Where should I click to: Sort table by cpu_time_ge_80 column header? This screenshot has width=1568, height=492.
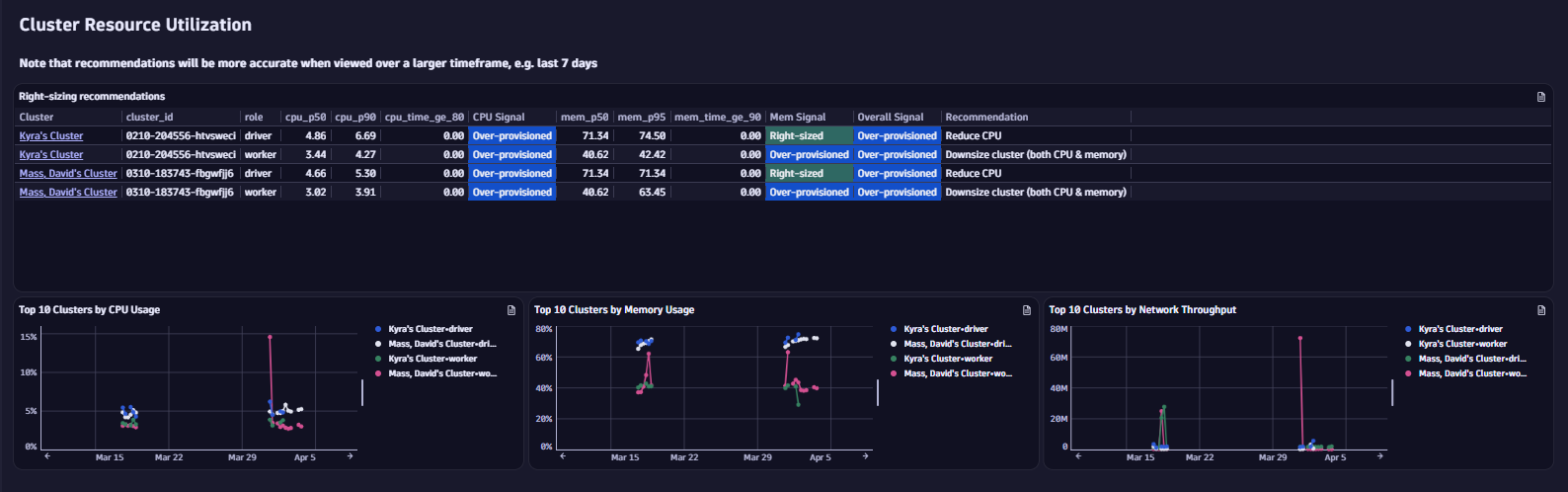pos(425,117)
